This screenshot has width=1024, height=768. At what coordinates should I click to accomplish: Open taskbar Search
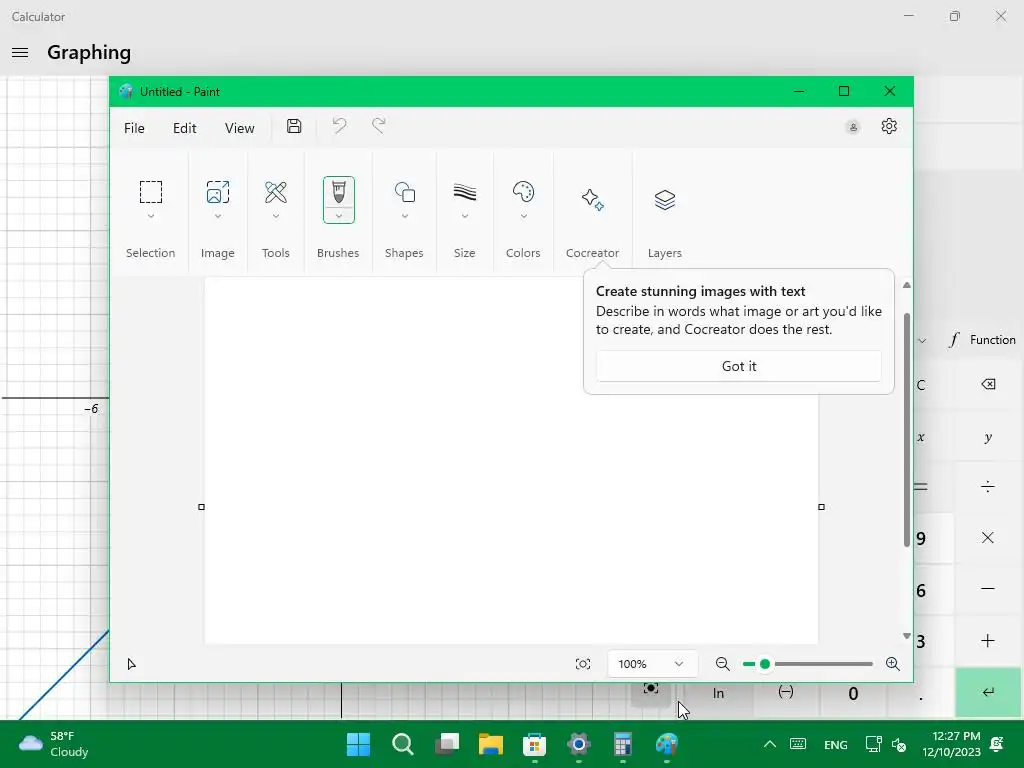coord(402,744)
